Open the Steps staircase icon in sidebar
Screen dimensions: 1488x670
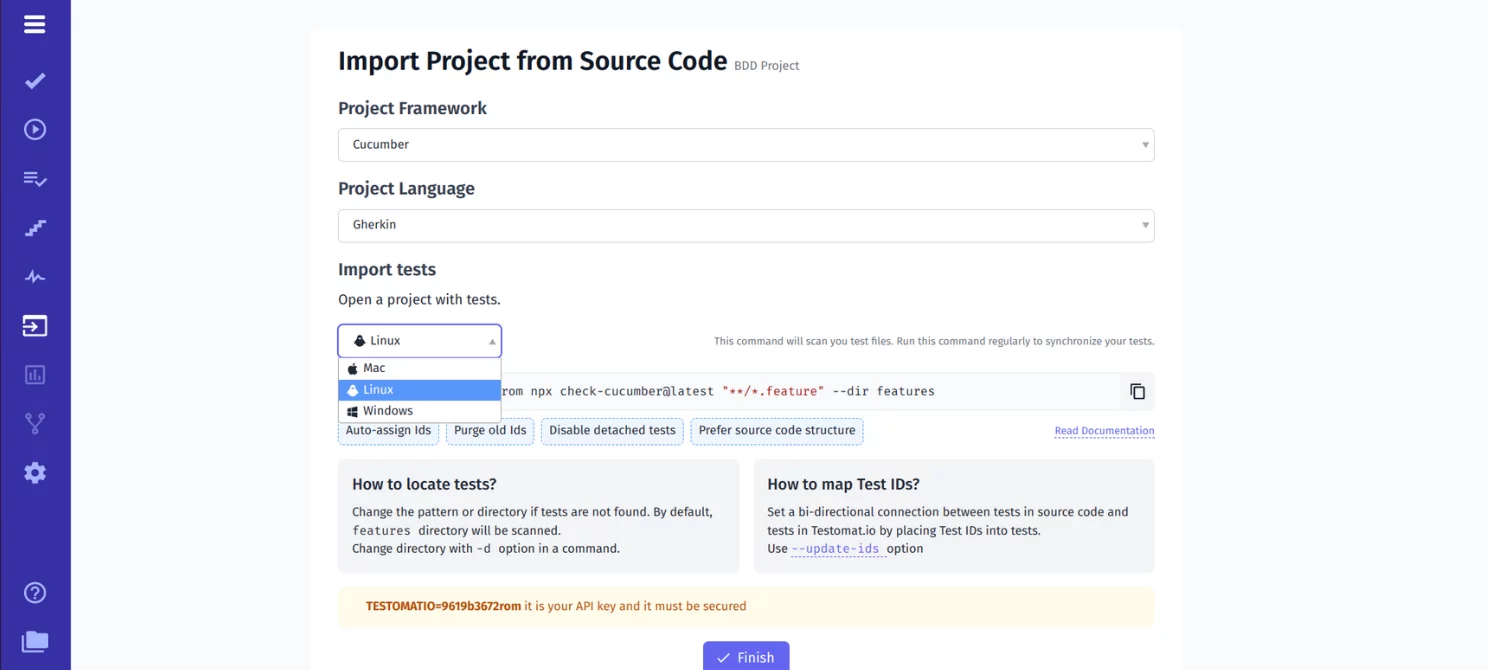coord(35,228)
